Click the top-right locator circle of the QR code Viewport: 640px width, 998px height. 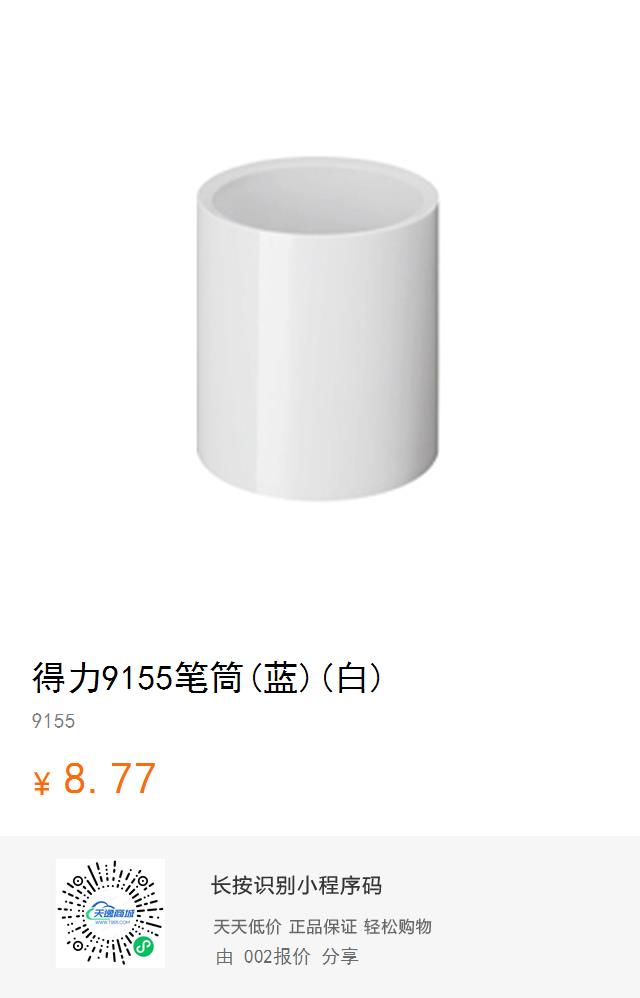coord(143,882)
